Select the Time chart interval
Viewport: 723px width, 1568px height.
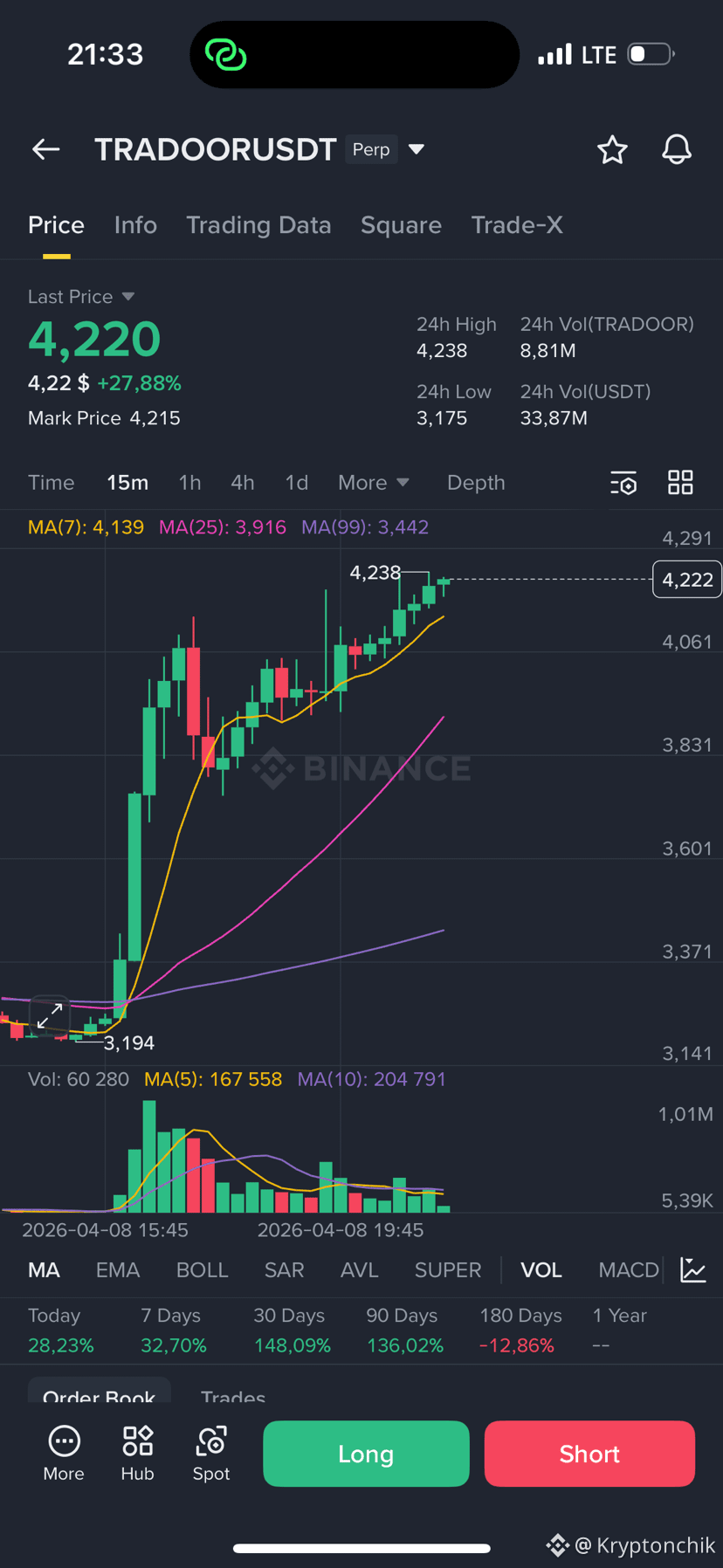(51, 483)
